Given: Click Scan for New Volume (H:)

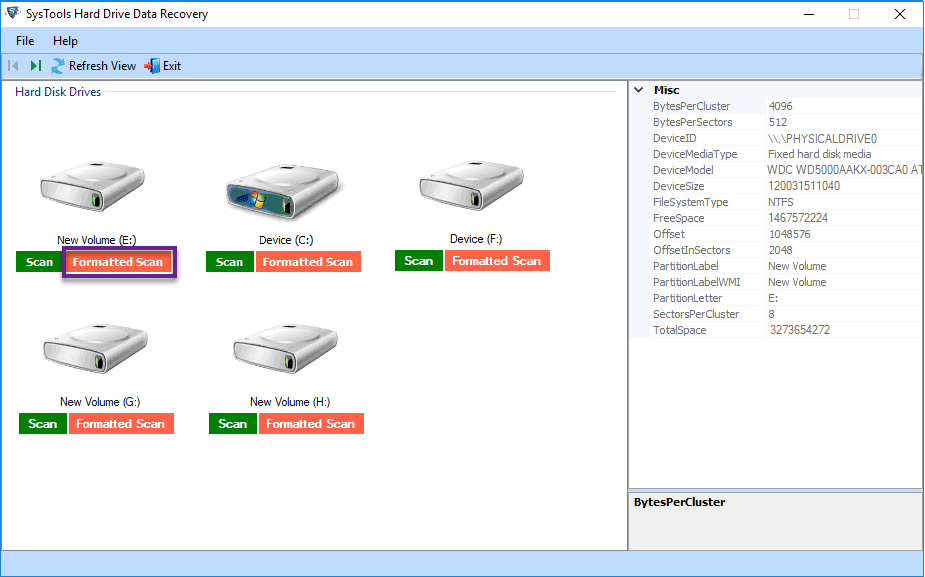Looking at the screenshot, I should [232, 424].
